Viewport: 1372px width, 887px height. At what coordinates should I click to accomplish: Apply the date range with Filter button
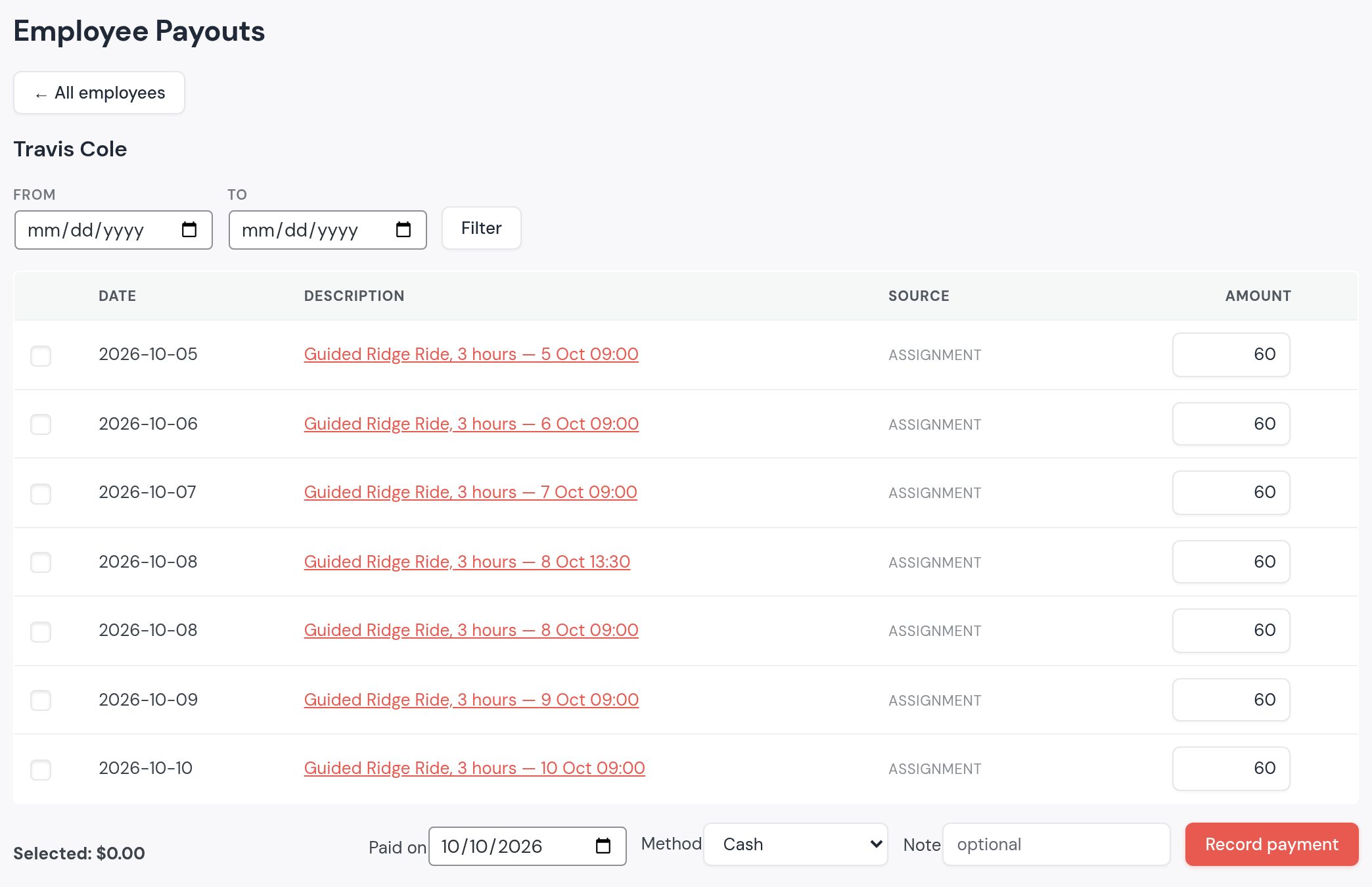click(x=482, y=228)
